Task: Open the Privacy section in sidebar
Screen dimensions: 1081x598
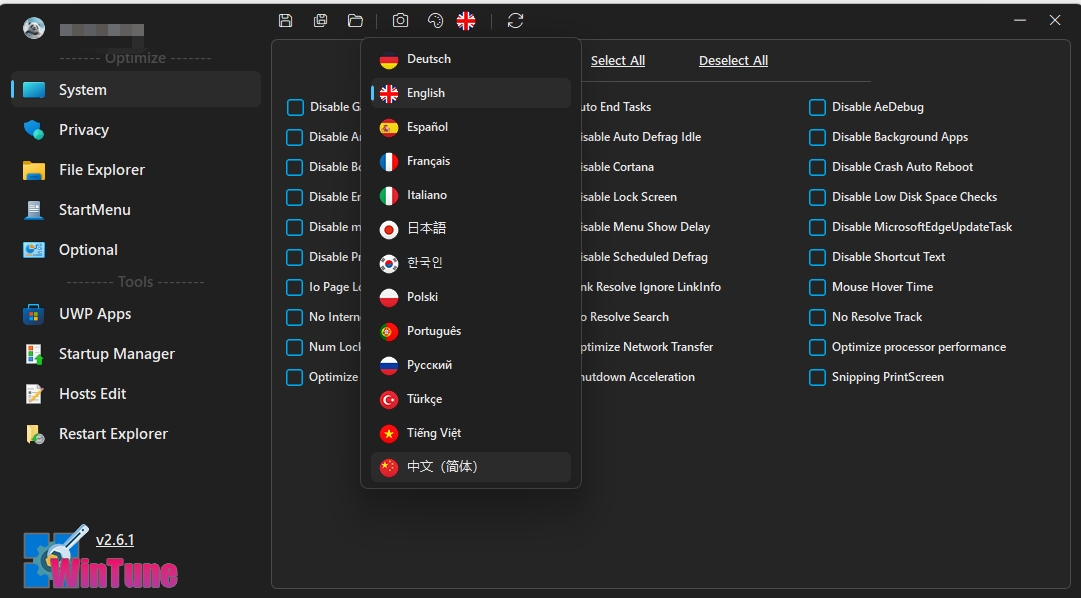Action: 84,130
